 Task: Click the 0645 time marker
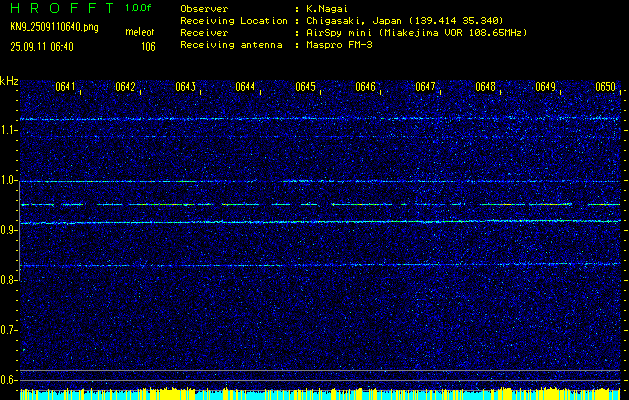[x=305, y=87]
